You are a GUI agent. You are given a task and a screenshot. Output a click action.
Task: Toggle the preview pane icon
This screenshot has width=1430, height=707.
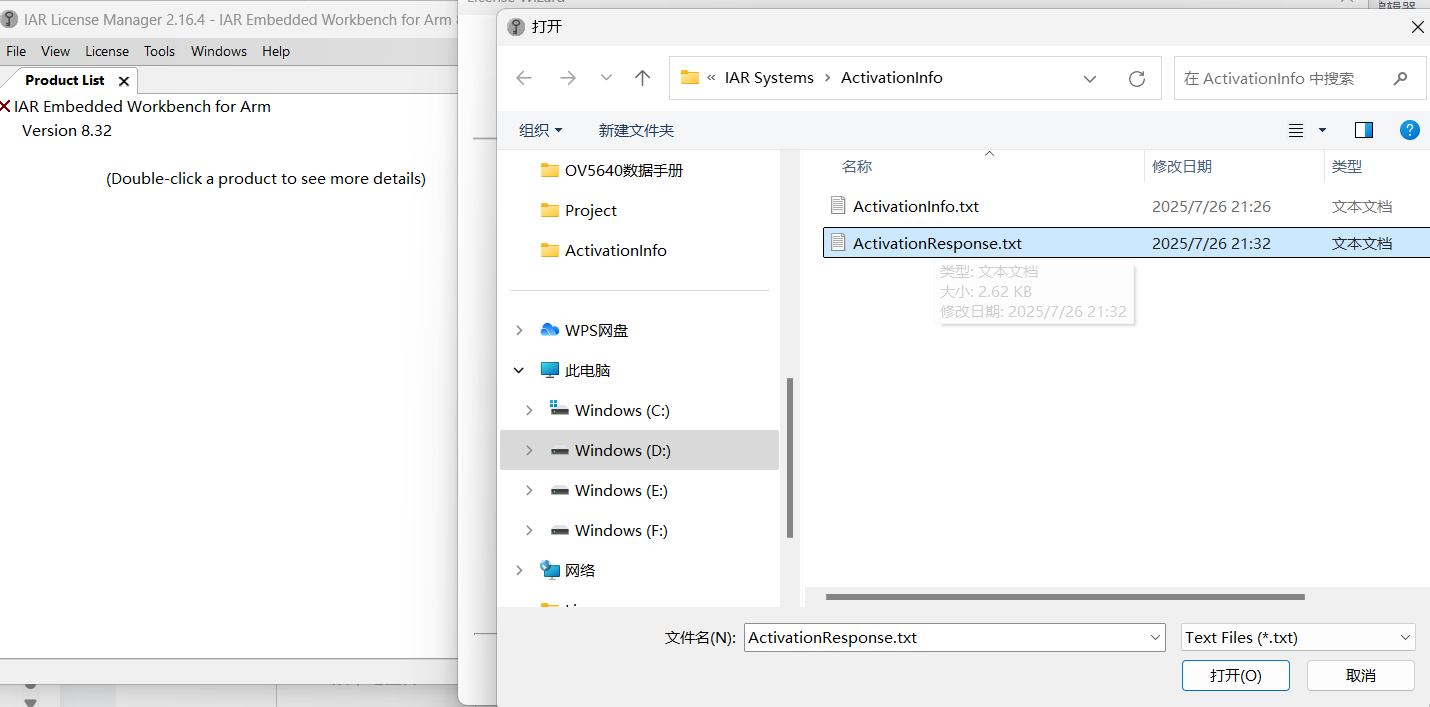coord(1364,130)
